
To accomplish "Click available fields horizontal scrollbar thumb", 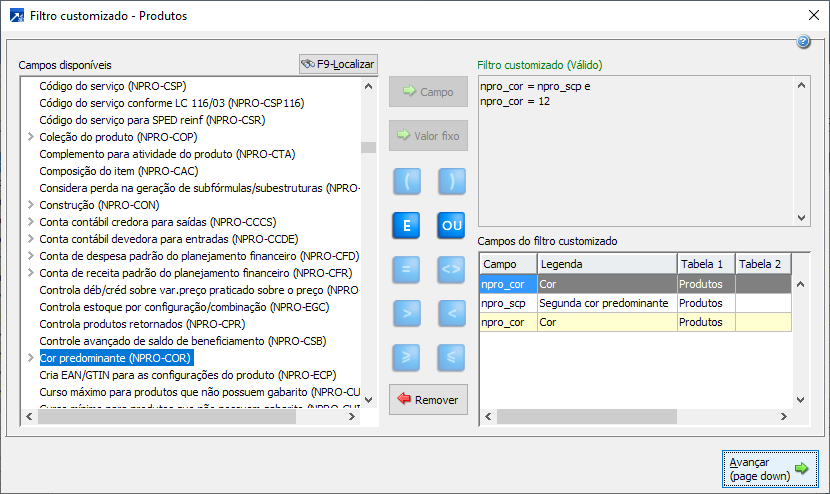I will click(x=167, y=417).
